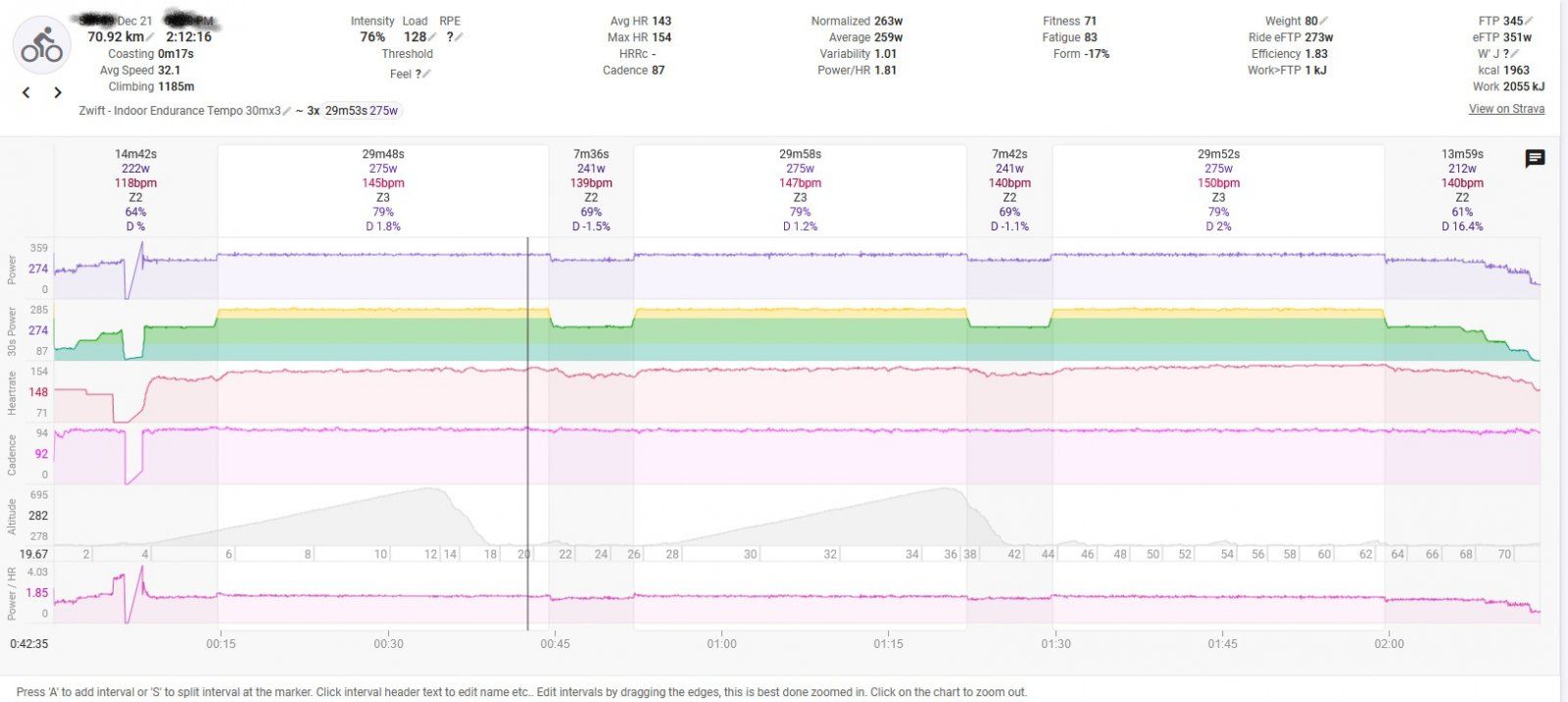Click the cycling activity type icon
1568x702 pixels.
click(41, 45)
